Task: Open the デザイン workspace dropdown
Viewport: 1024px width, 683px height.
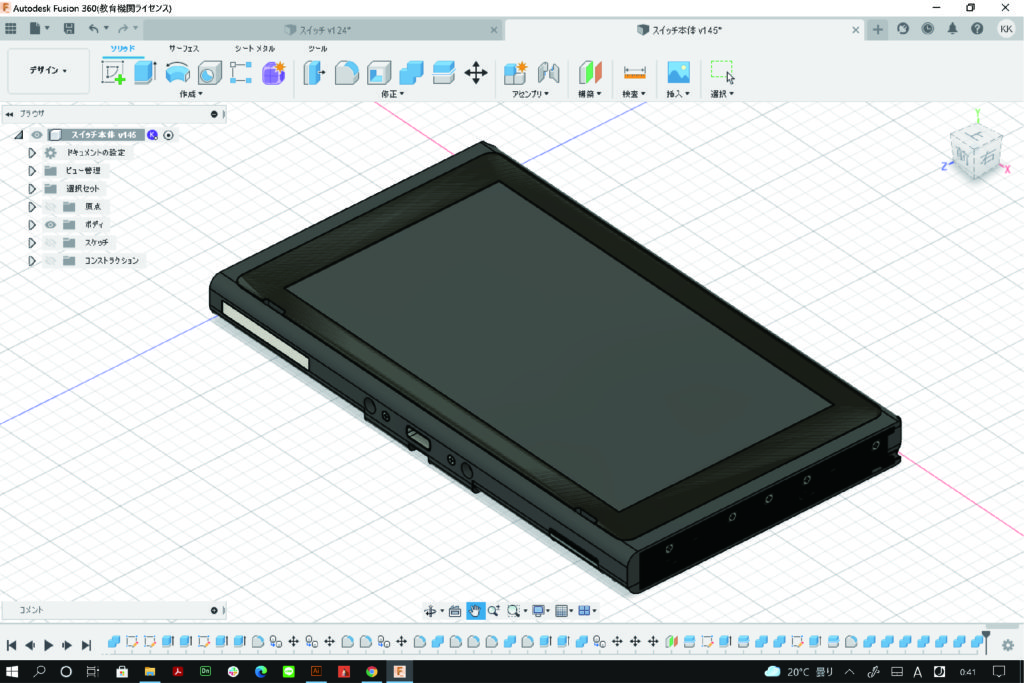Action: tap(48, 71)
